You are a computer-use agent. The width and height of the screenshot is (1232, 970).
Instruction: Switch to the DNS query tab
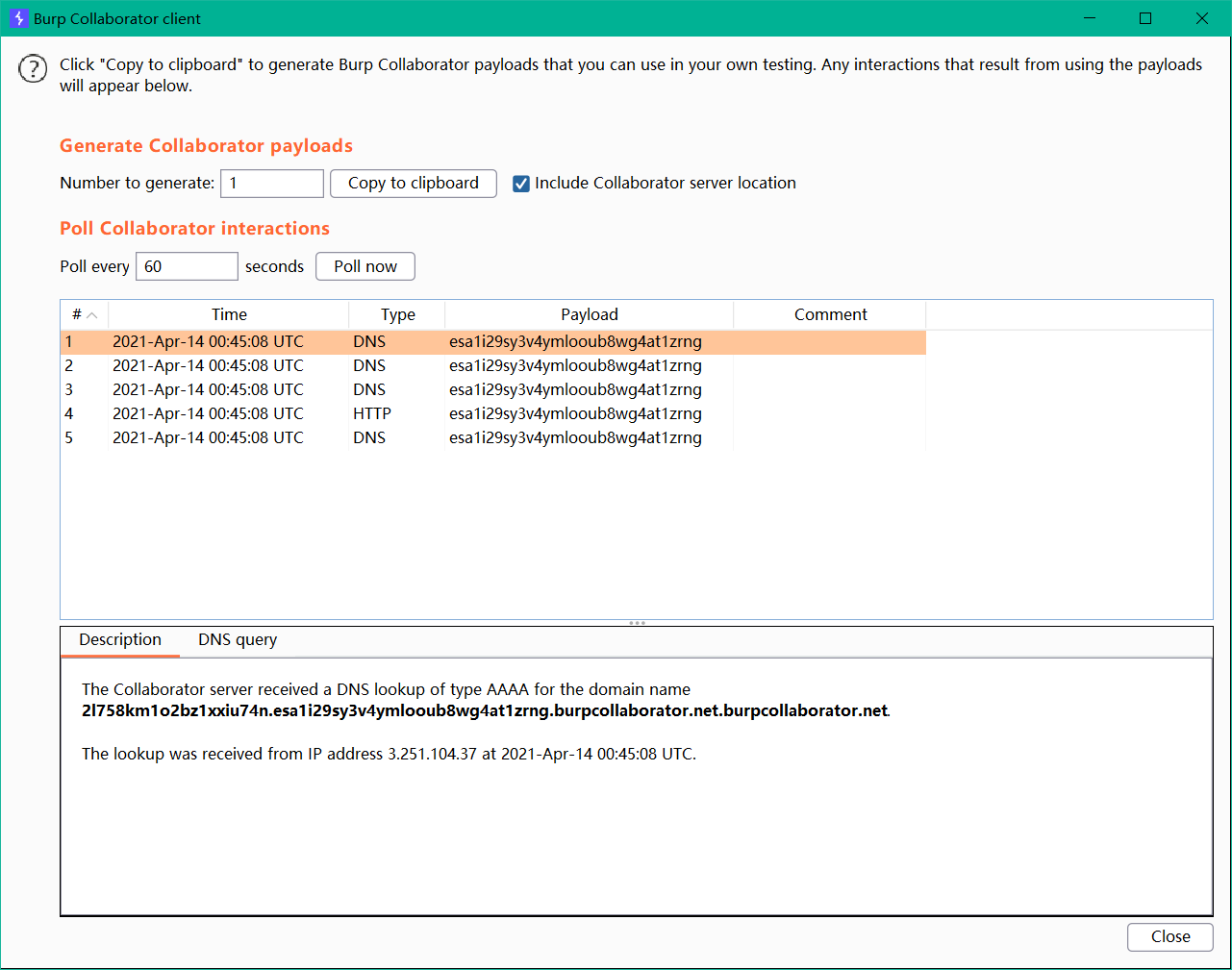pyautogui.click(x=238, y=640)
